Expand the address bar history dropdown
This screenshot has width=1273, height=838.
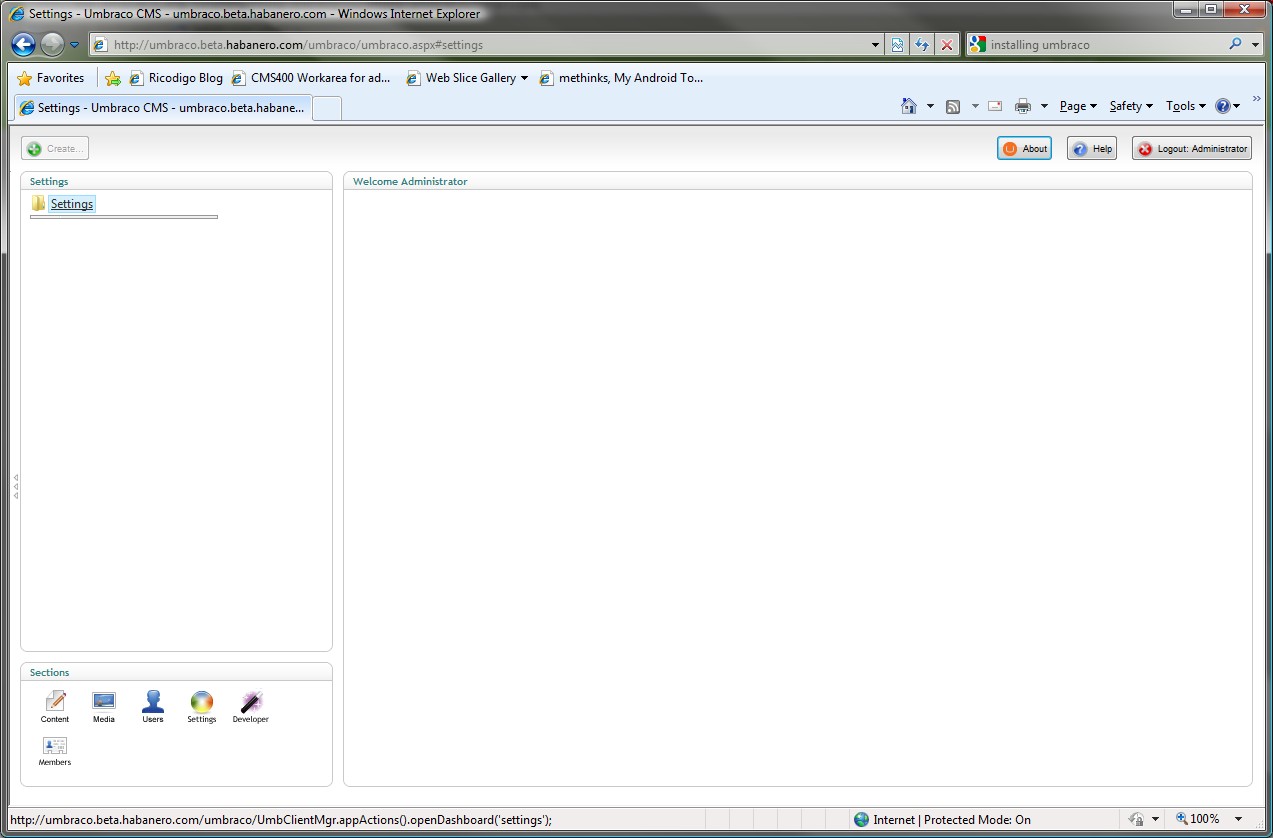point(875,45)
